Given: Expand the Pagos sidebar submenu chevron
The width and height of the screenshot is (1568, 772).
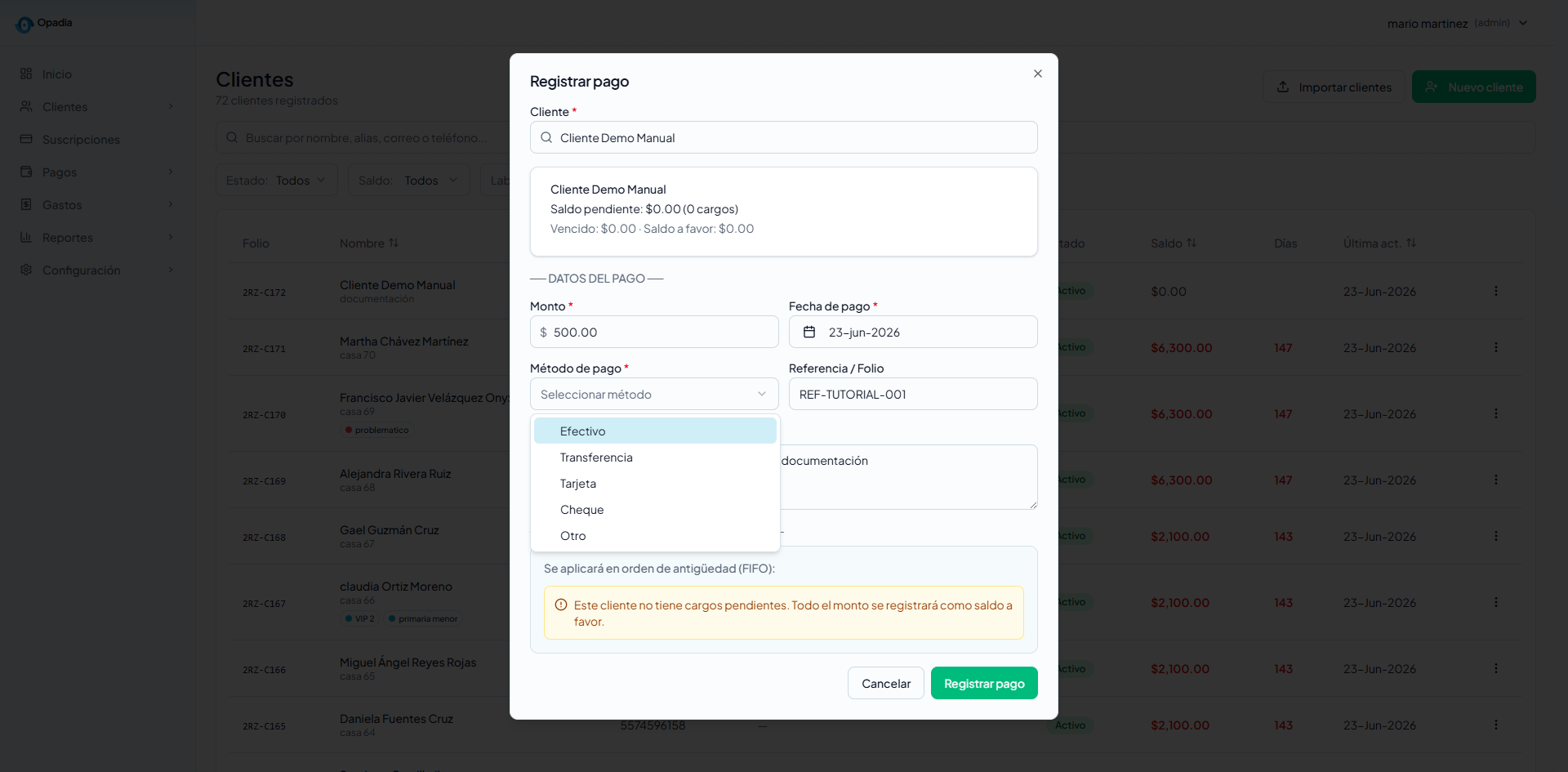Looking at the screenshot, I should (171, 172).
